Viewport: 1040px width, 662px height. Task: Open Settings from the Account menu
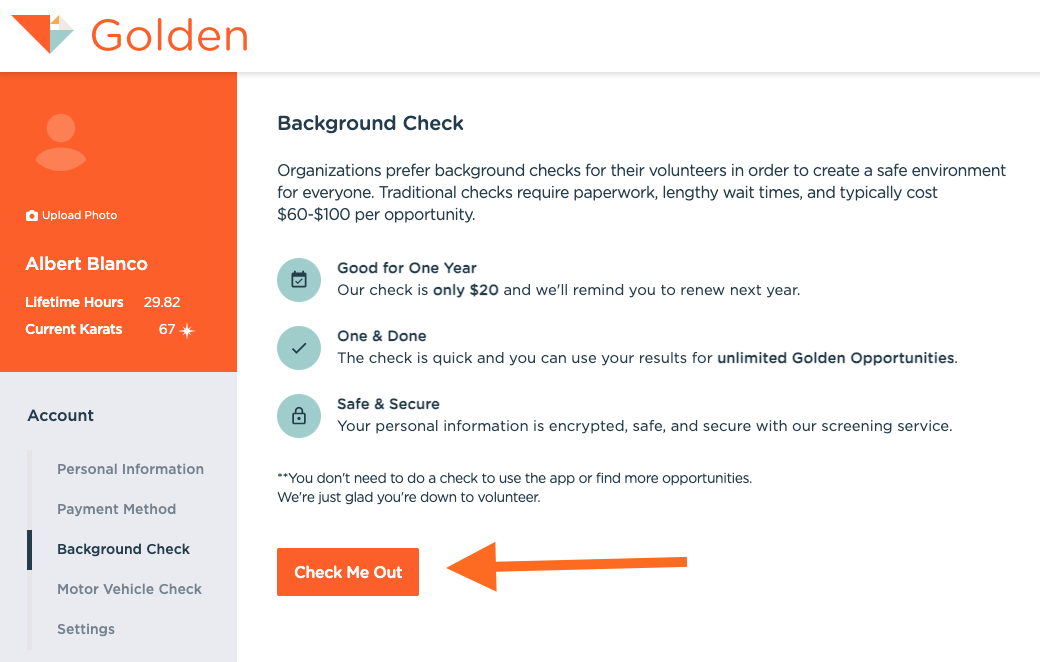pyautogui.click(x=86, y=629)
